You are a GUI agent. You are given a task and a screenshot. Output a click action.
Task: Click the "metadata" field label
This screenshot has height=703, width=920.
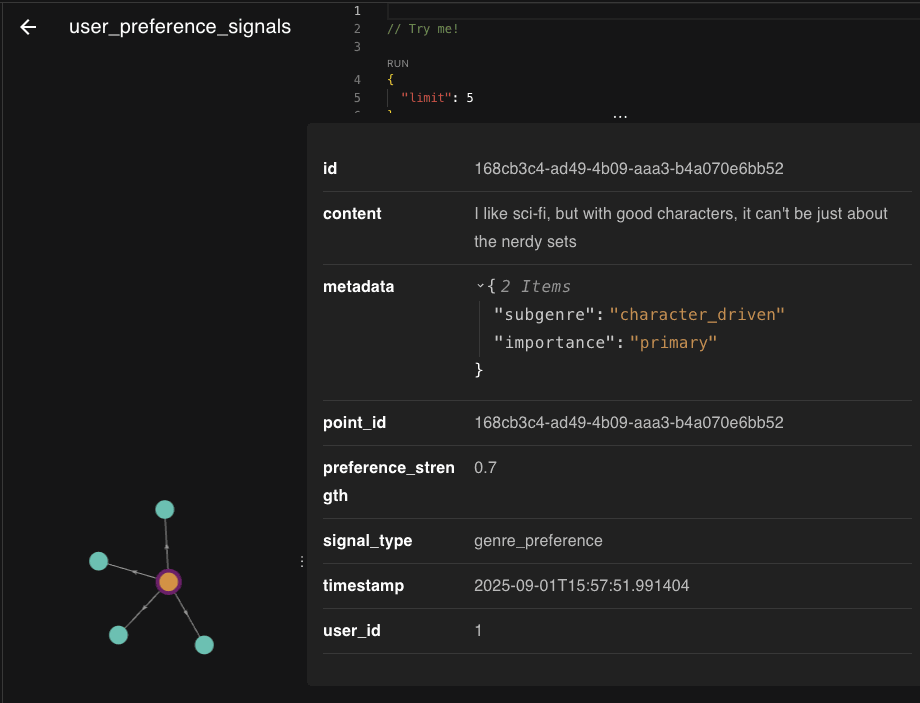[358, 286]
